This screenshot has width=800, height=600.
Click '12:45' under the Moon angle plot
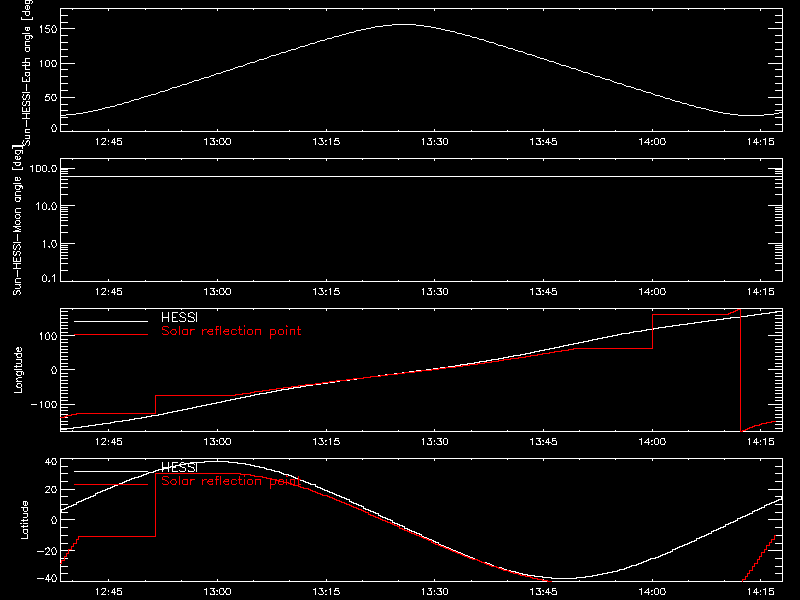click(x=109, y=292)
